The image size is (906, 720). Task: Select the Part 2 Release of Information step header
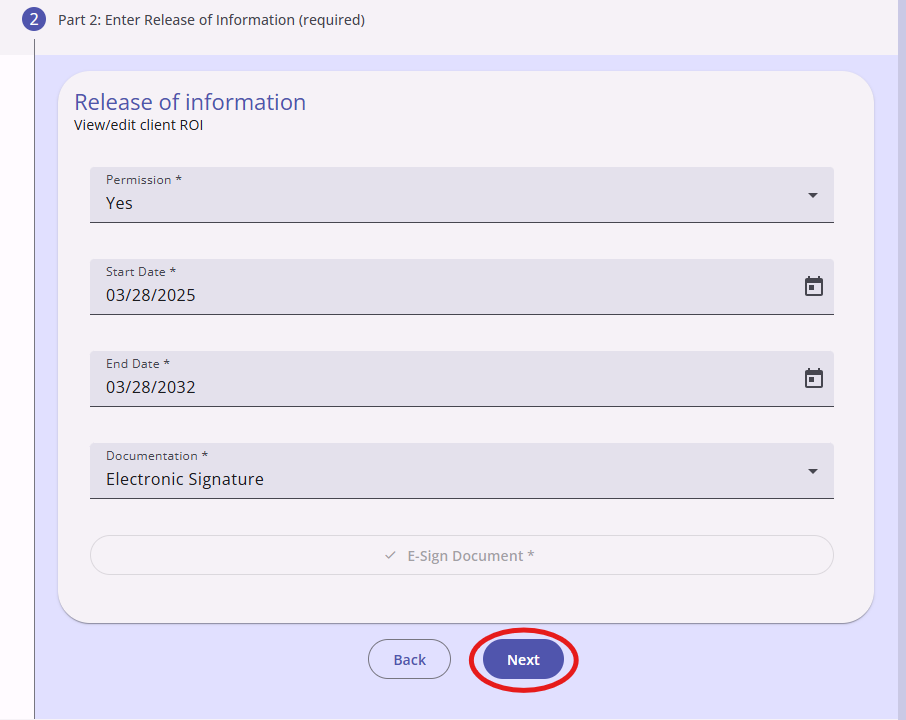point(211,20)
